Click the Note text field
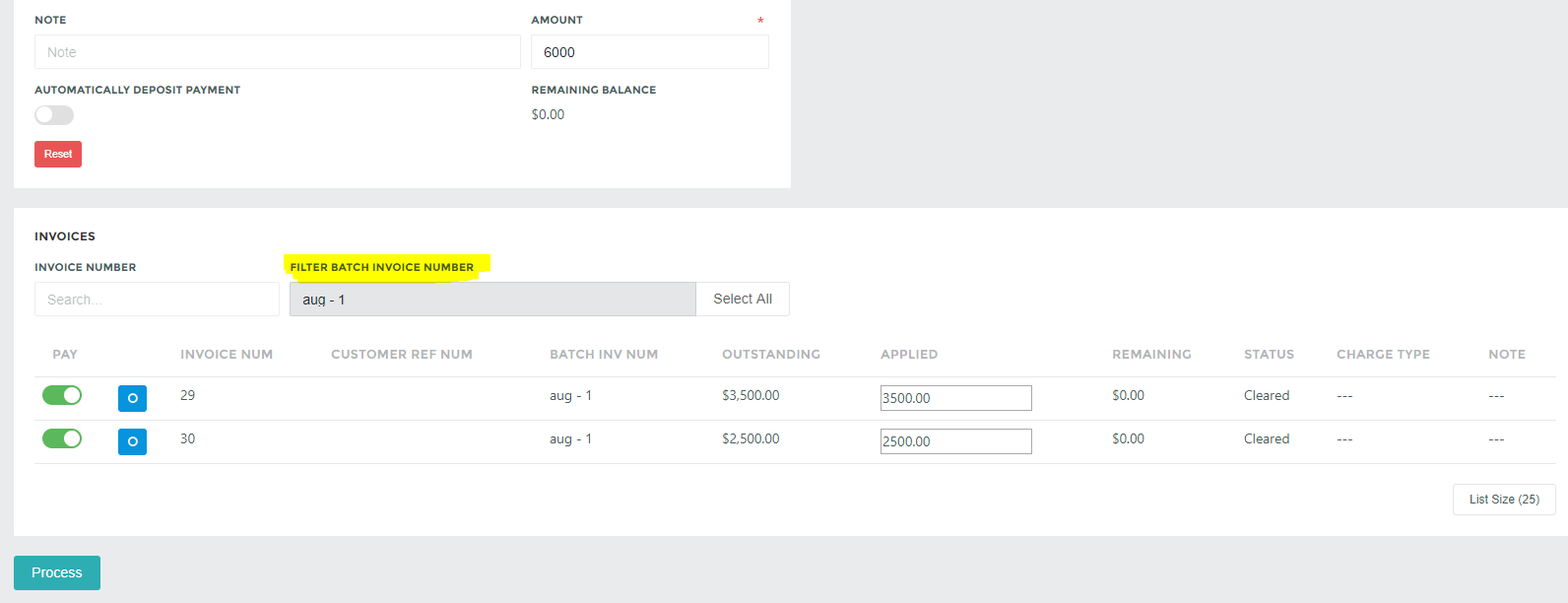Image resolution: width=1568 pixels, height=603 pixels. 277,51
